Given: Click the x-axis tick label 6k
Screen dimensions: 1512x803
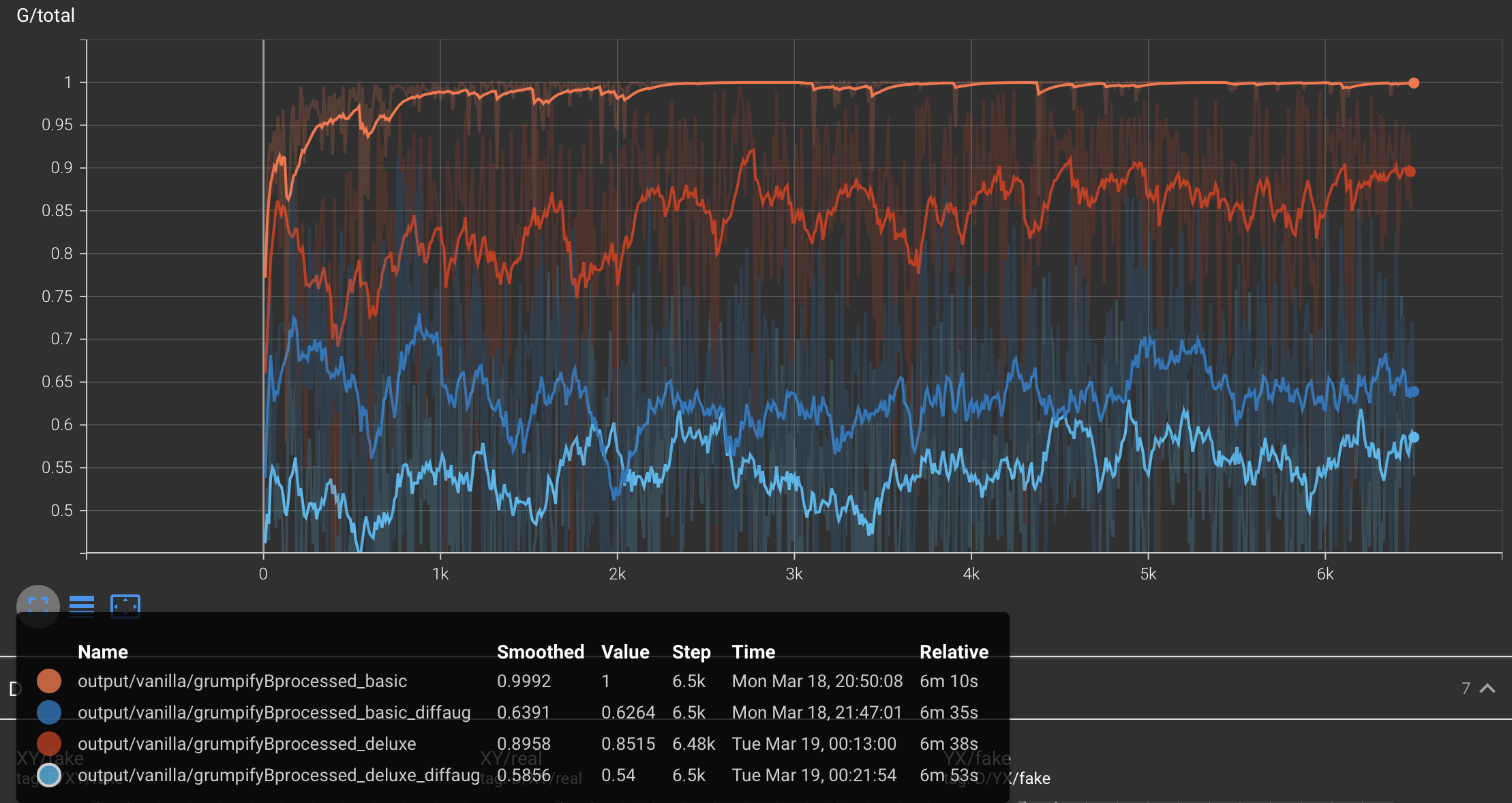Looking at the screenshot, I should (1325, 575).
